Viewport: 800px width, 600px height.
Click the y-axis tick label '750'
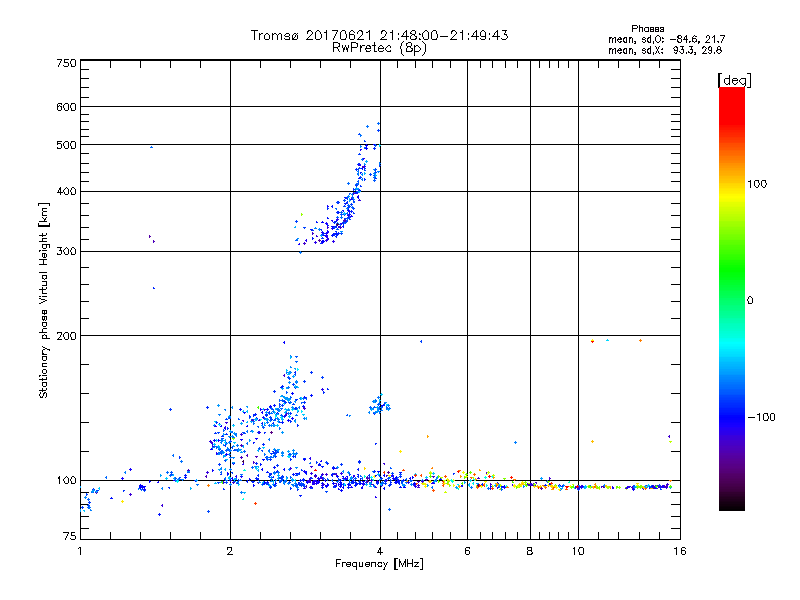tap(66, 63)
